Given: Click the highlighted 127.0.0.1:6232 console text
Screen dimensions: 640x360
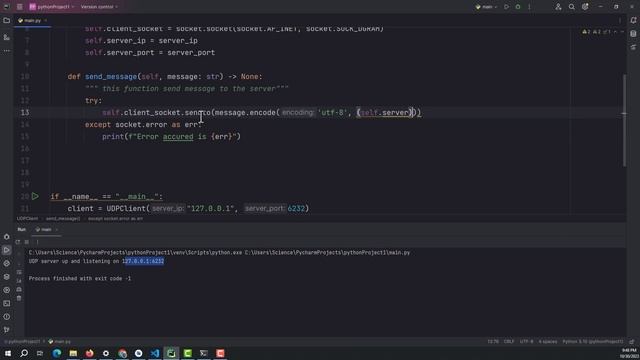Looking at the screenshot, I should pyautogui.click(x=143, y=261).
